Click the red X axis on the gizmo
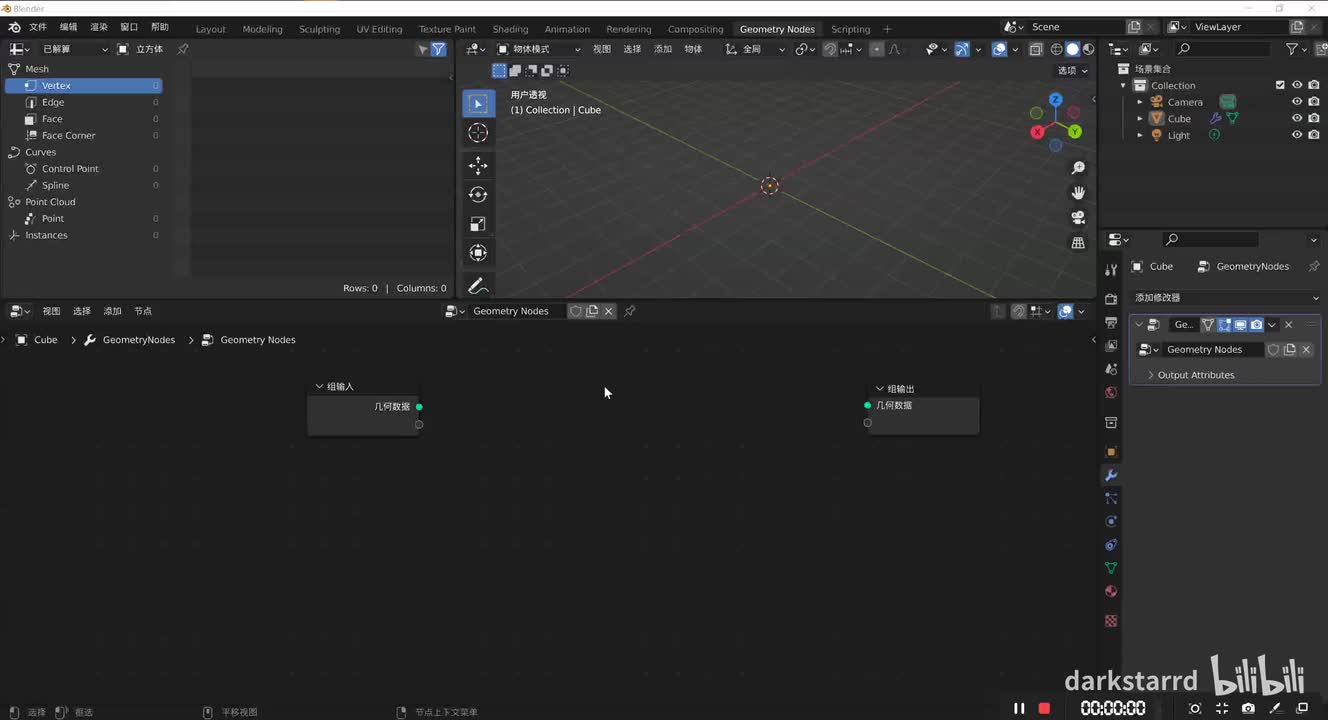The image size is (1328, 720). 1037,131
